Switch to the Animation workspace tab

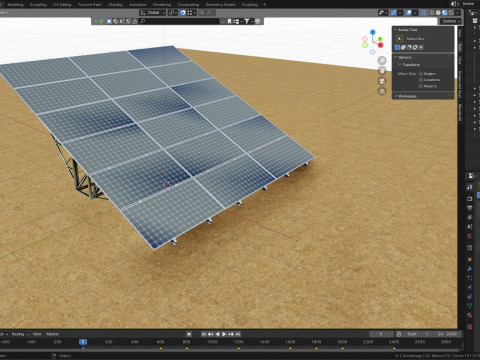(x=138, y=5)
